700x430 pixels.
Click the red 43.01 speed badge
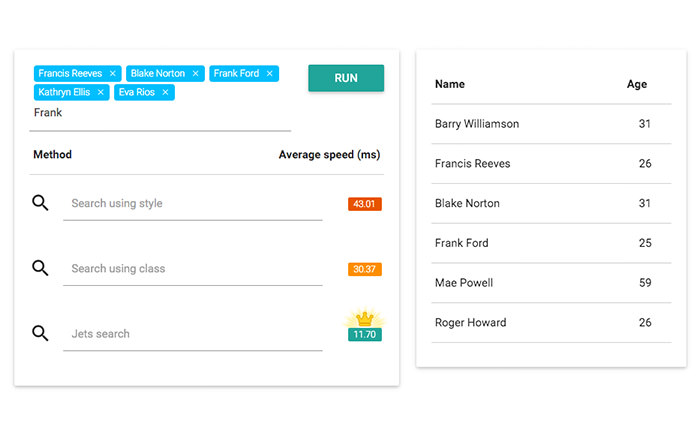point(365,204)
